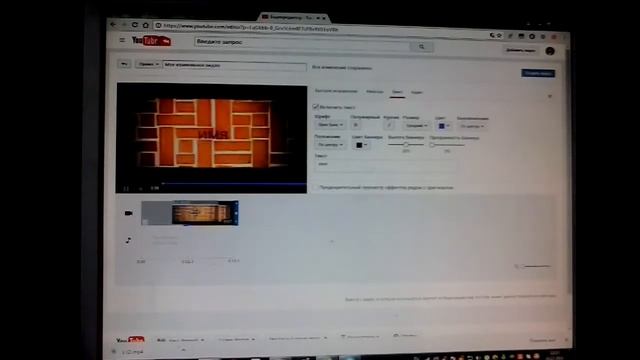Open the account avatar menu
The image size is (640, 360).
(x=550, y=51)
